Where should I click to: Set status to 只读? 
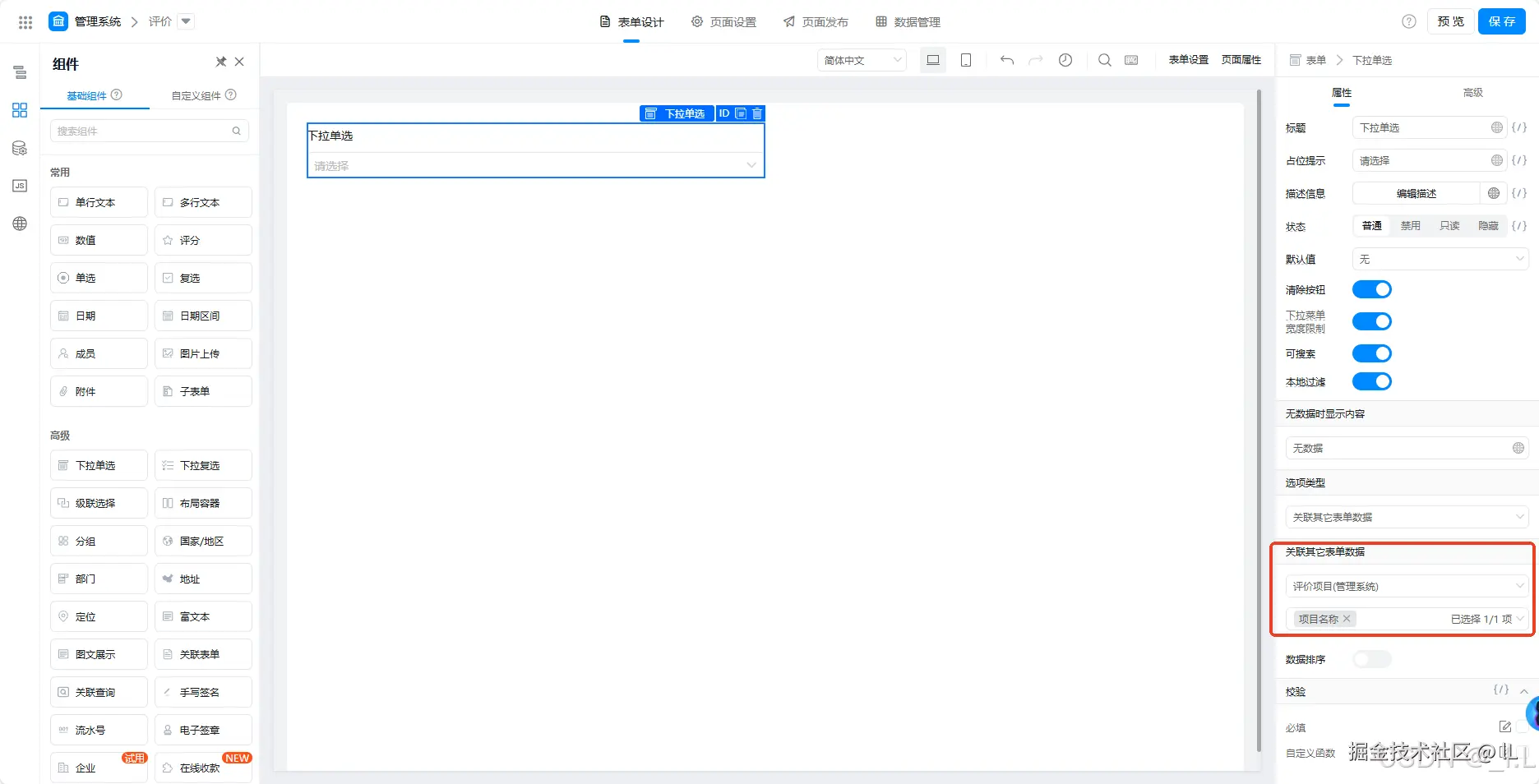point(1449,226)
